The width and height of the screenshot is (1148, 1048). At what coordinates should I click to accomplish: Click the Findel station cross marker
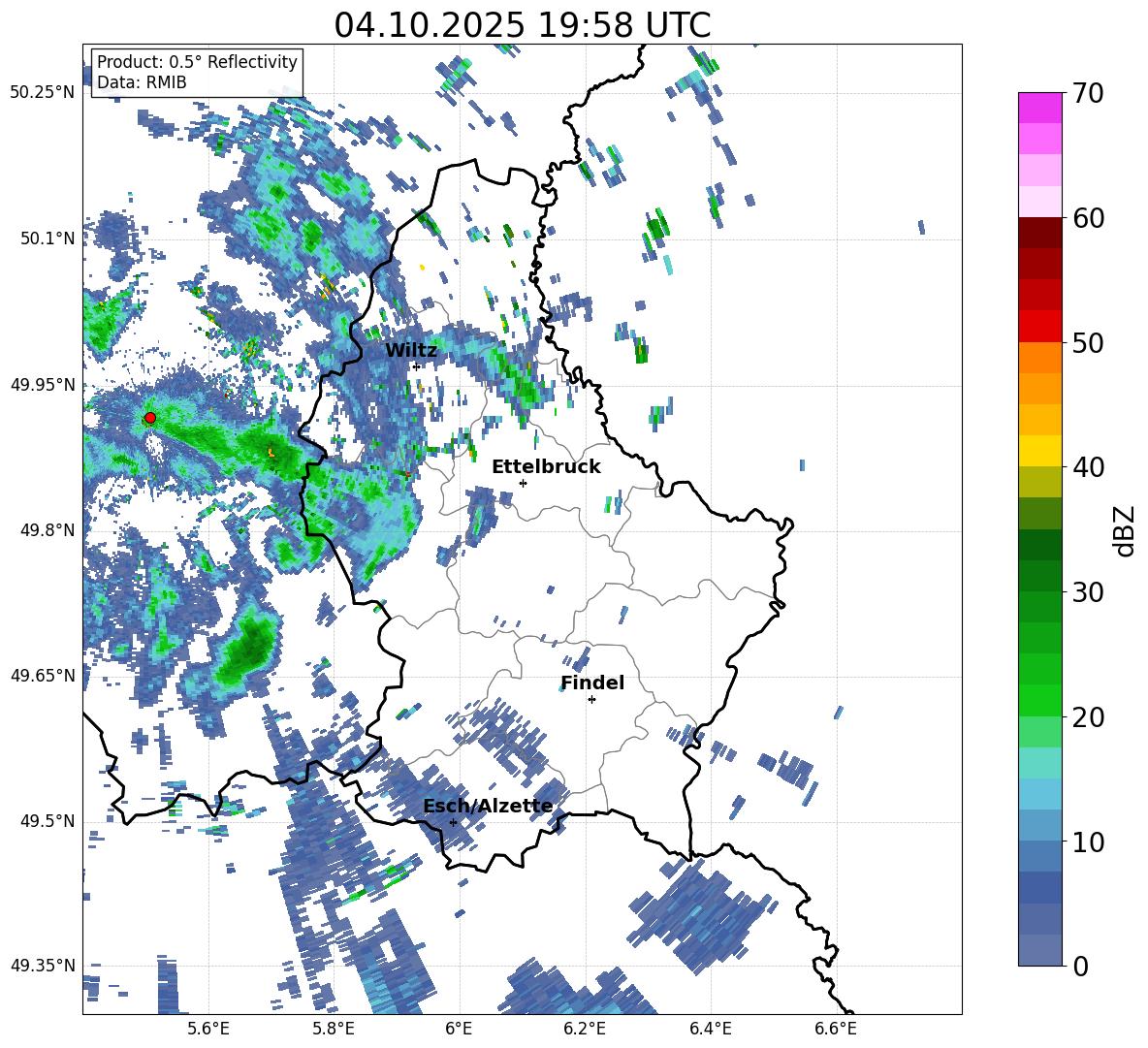point(591,700)
